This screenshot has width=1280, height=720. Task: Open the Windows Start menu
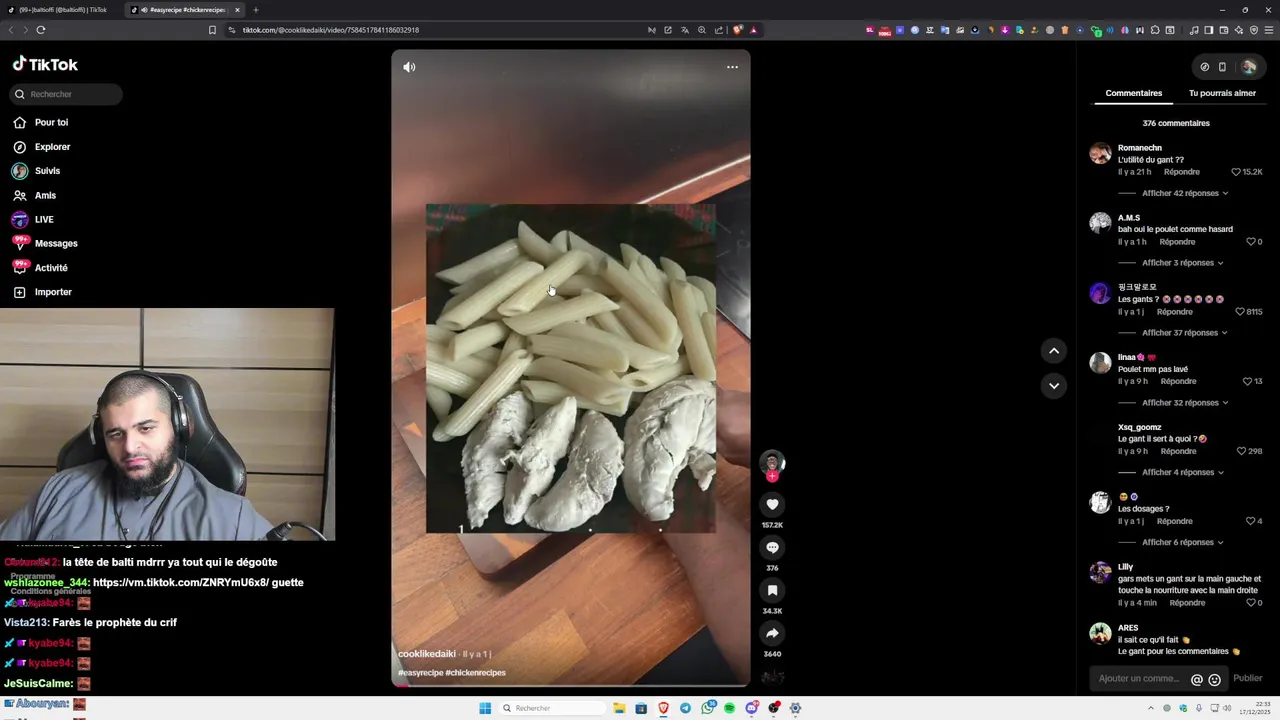click(x=485, y=708)
